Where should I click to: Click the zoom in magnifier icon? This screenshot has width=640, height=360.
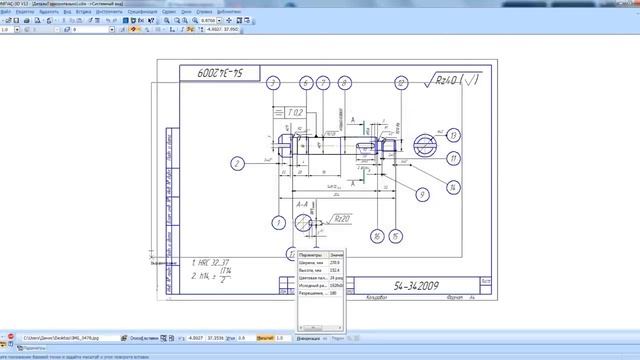point(177,20)
